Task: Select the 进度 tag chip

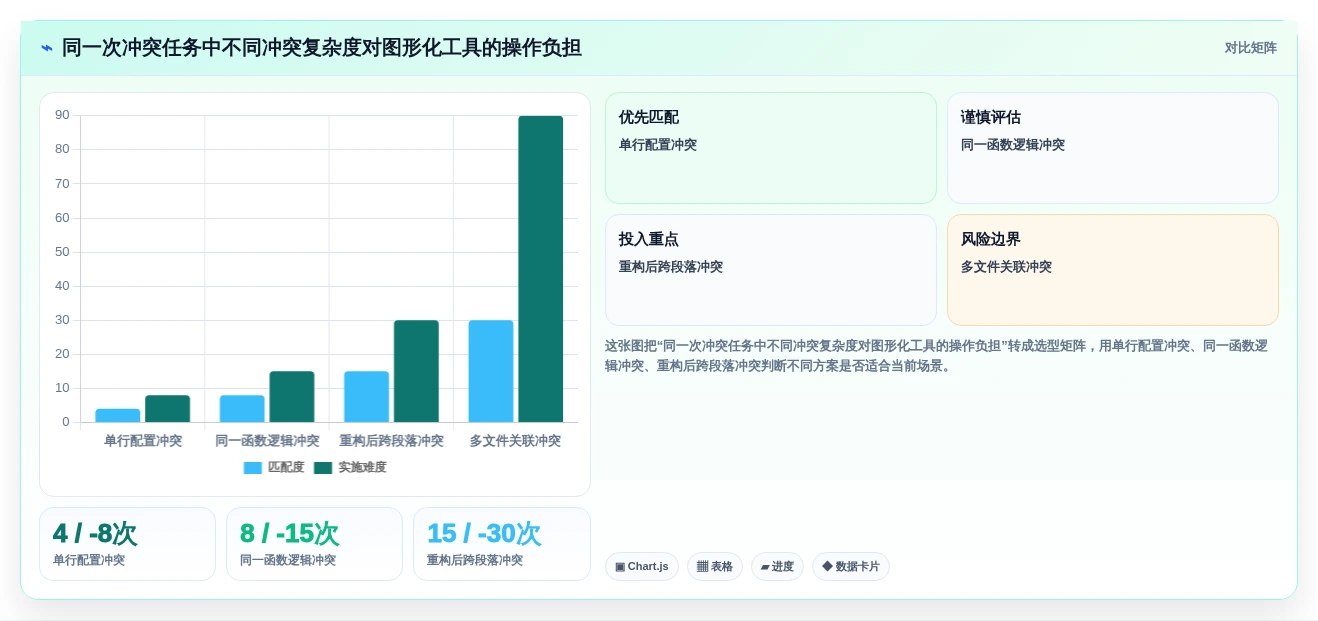Action: (777, 567)
